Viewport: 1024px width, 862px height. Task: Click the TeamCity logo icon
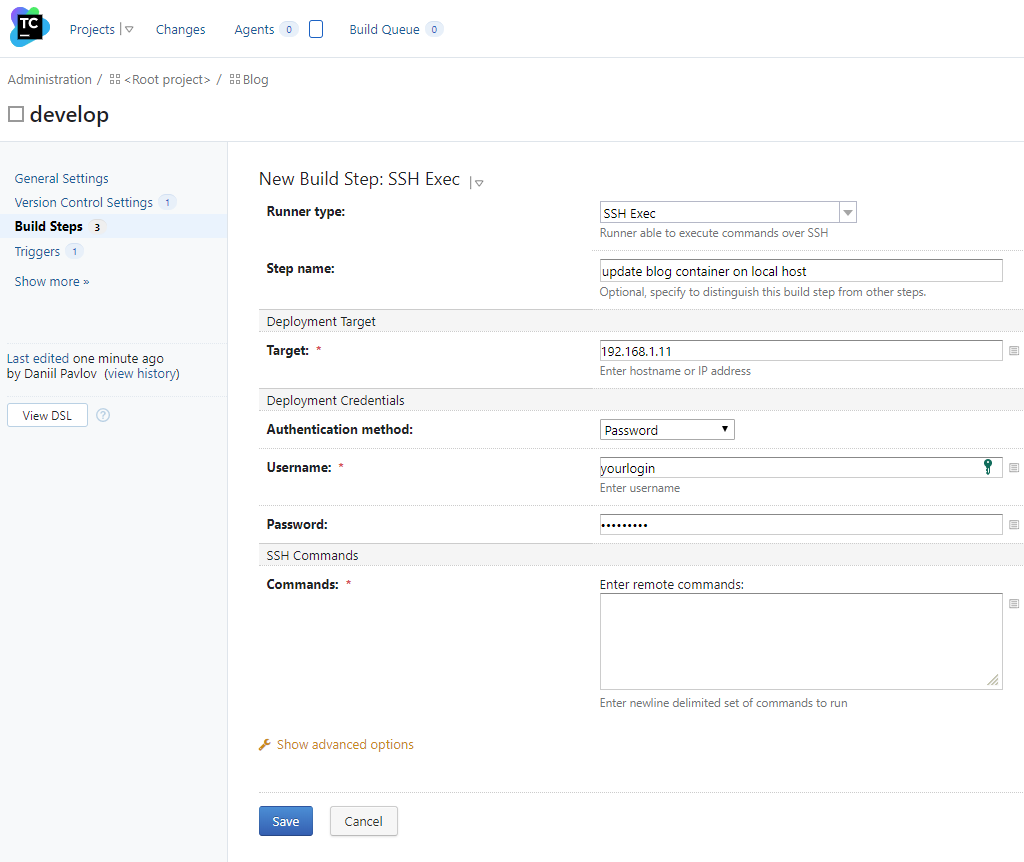tap(29, 28)
